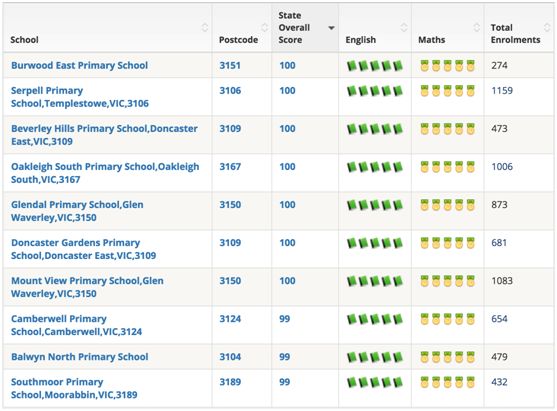This screenshot has width=557, height=411.
Task: Open Burwood East Primary School link
Action: click(x=80, y=66)
